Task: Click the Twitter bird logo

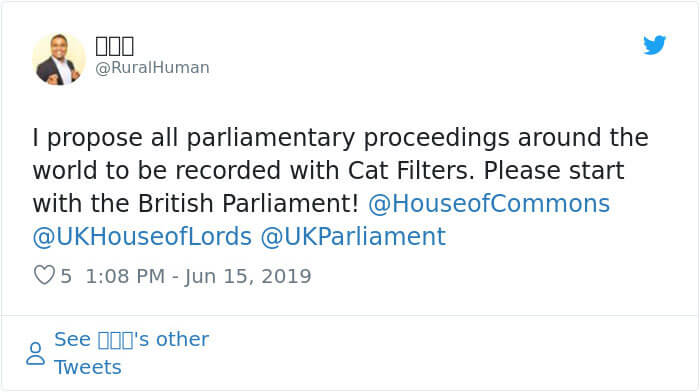Action: point(654,45)
